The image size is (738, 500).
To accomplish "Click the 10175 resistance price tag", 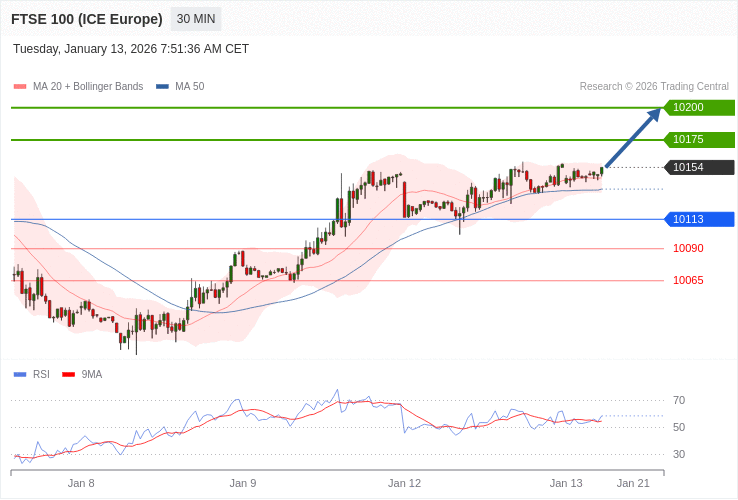I will click(x=699, y=139).
